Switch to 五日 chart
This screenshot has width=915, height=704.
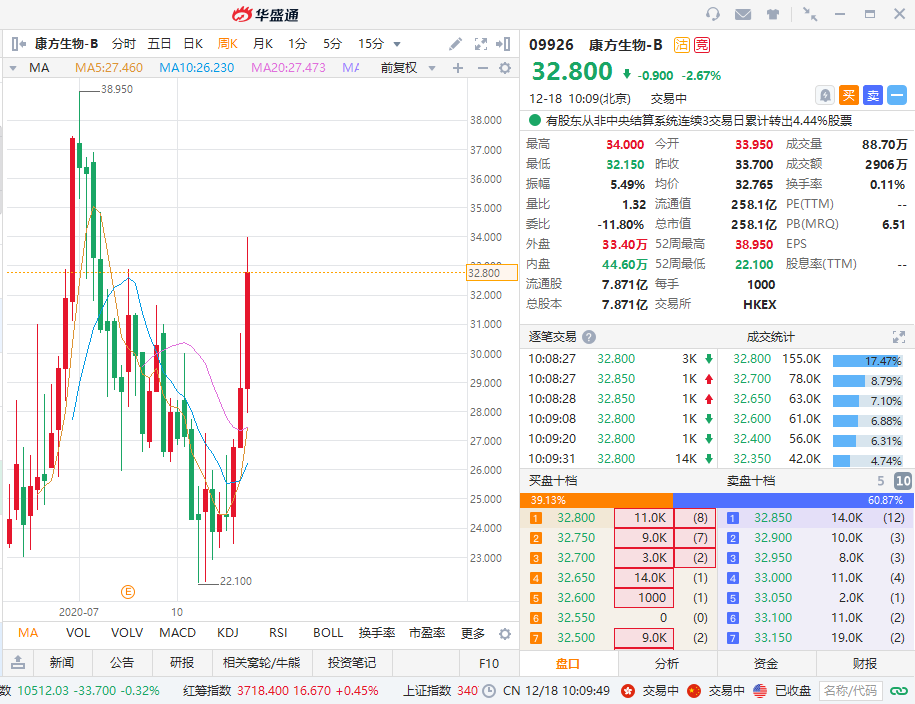coord(159,44)
